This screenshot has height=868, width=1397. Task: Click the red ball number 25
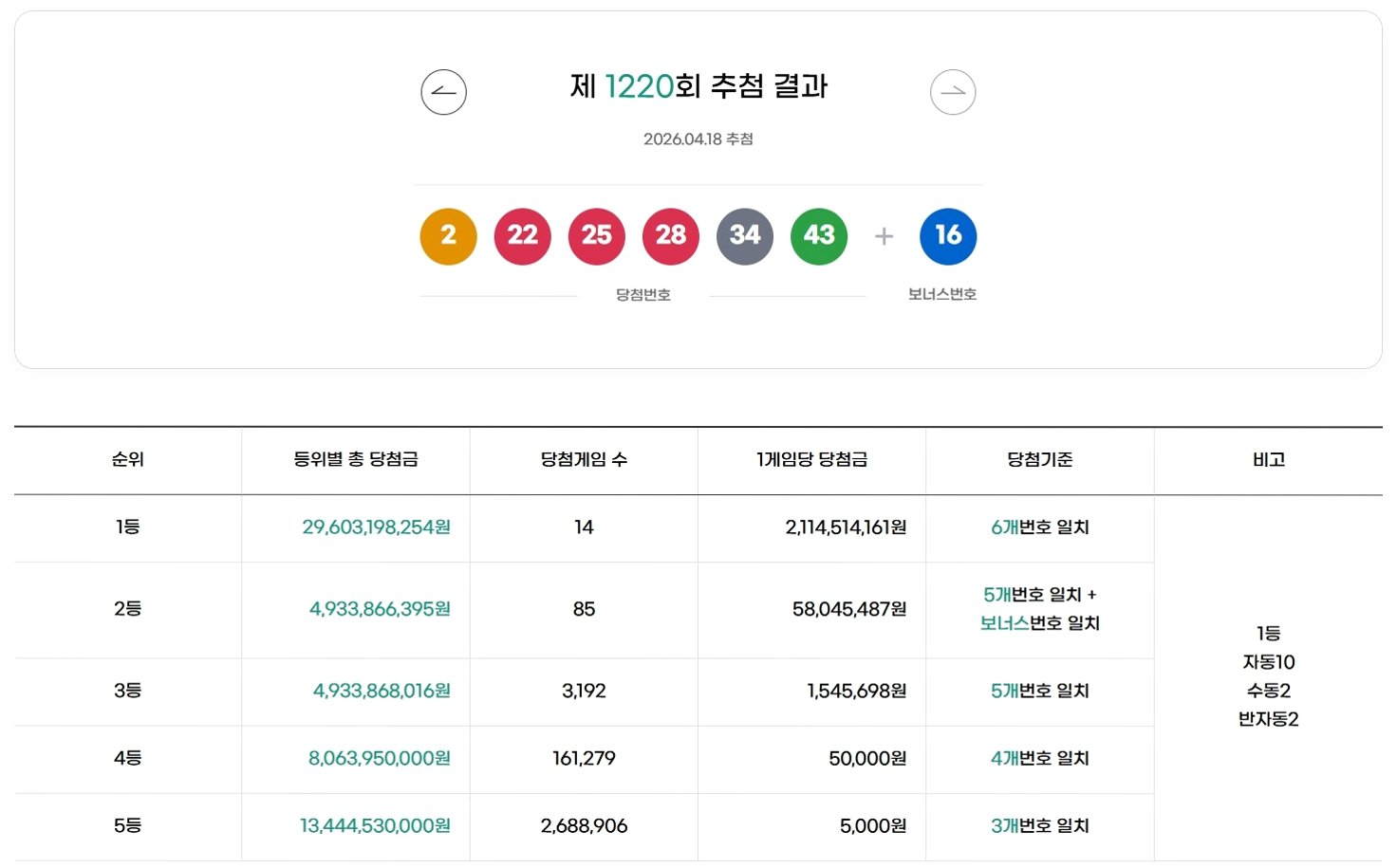tap(596, 236)
